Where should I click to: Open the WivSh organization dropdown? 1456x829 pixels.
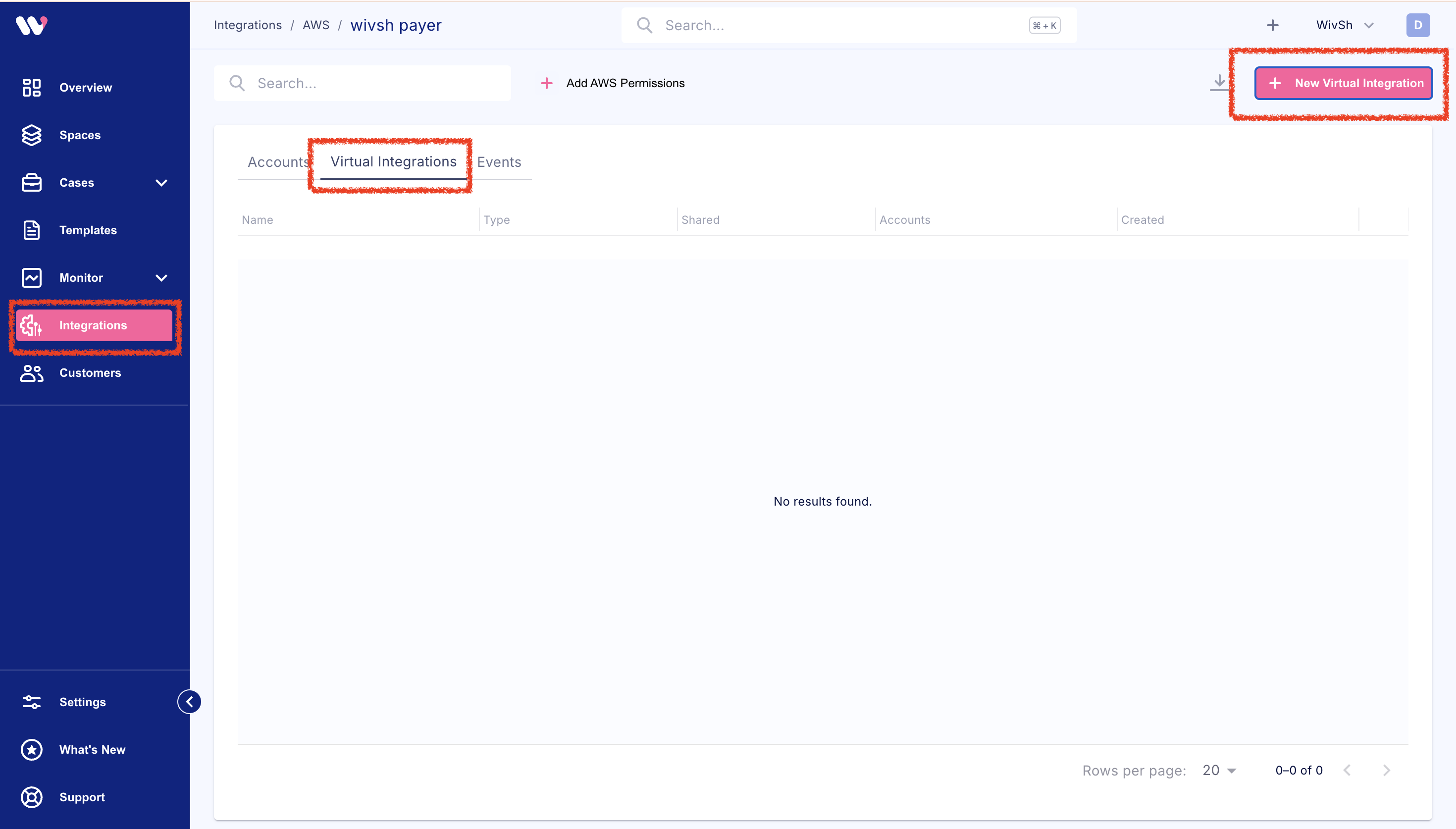[x=1345, y=25]
